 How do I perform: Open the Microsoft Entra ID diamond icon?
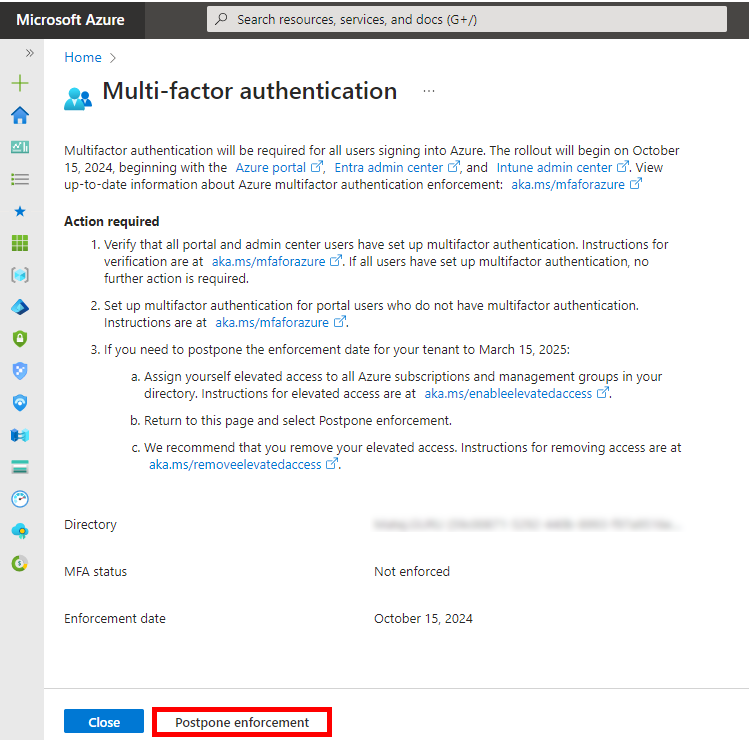(20, 307)
